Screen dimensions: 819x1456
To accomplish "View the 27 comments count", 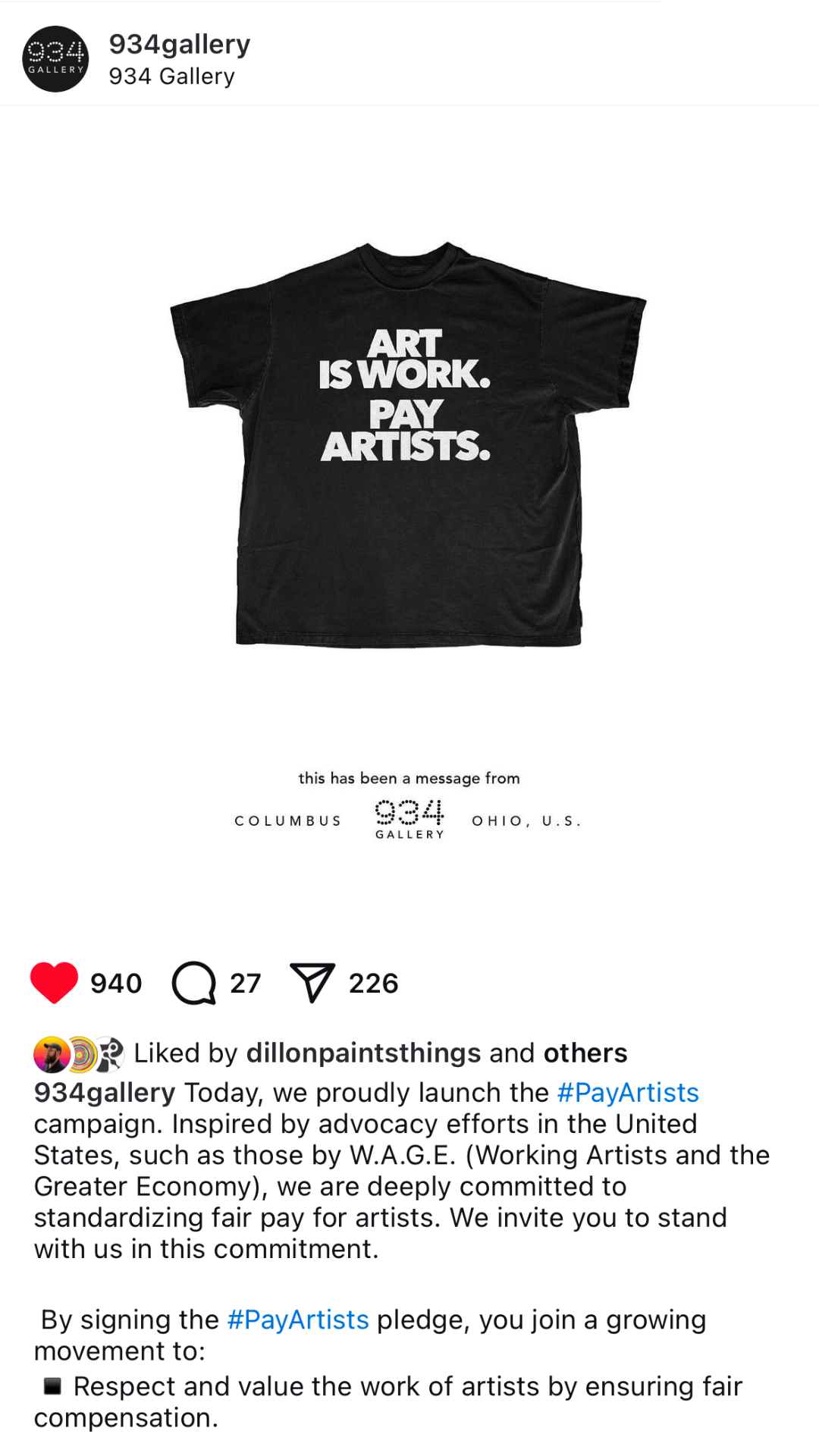I will click(246, 984).
